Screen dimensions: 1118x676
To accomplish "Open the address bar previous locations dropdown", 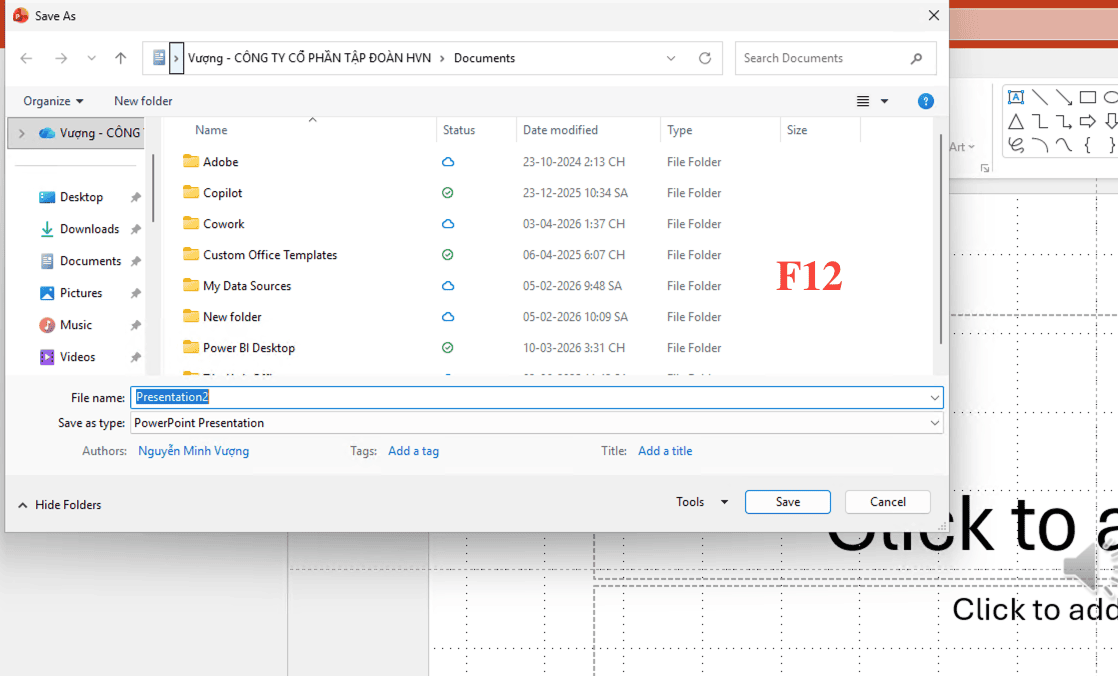I will (x=671, y=58).
